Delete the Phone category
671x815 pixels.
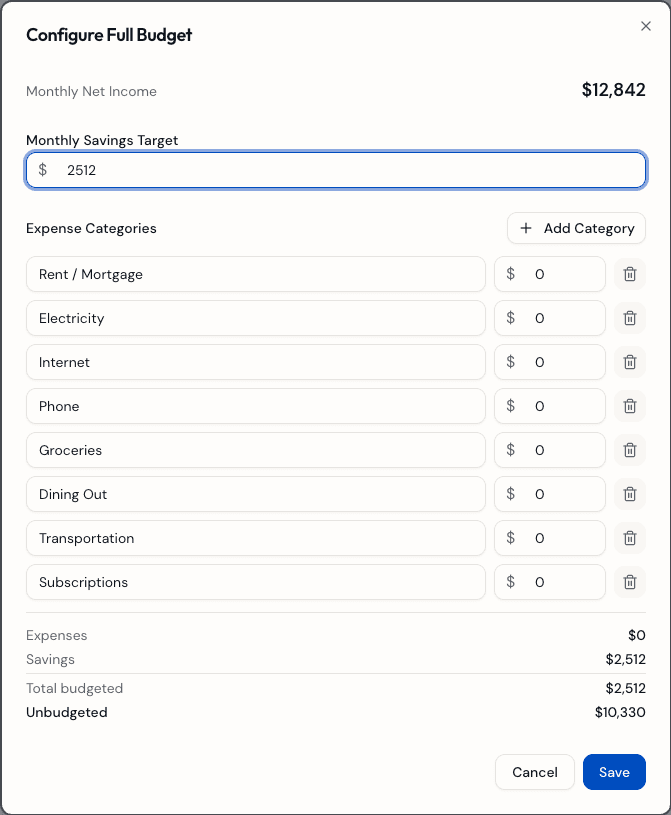point(629,406)
